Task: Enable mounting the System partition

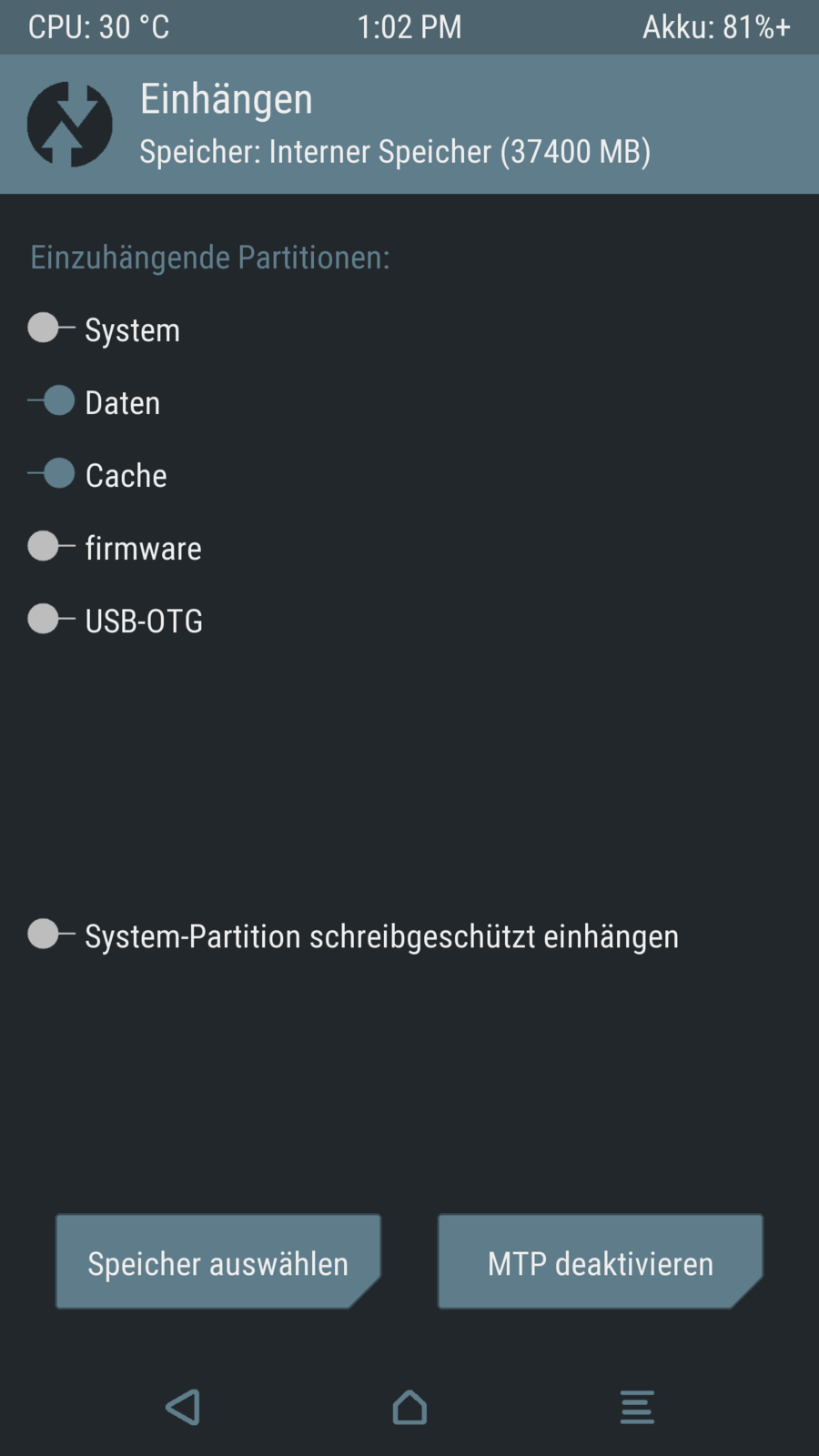Action: click(51, 328)
